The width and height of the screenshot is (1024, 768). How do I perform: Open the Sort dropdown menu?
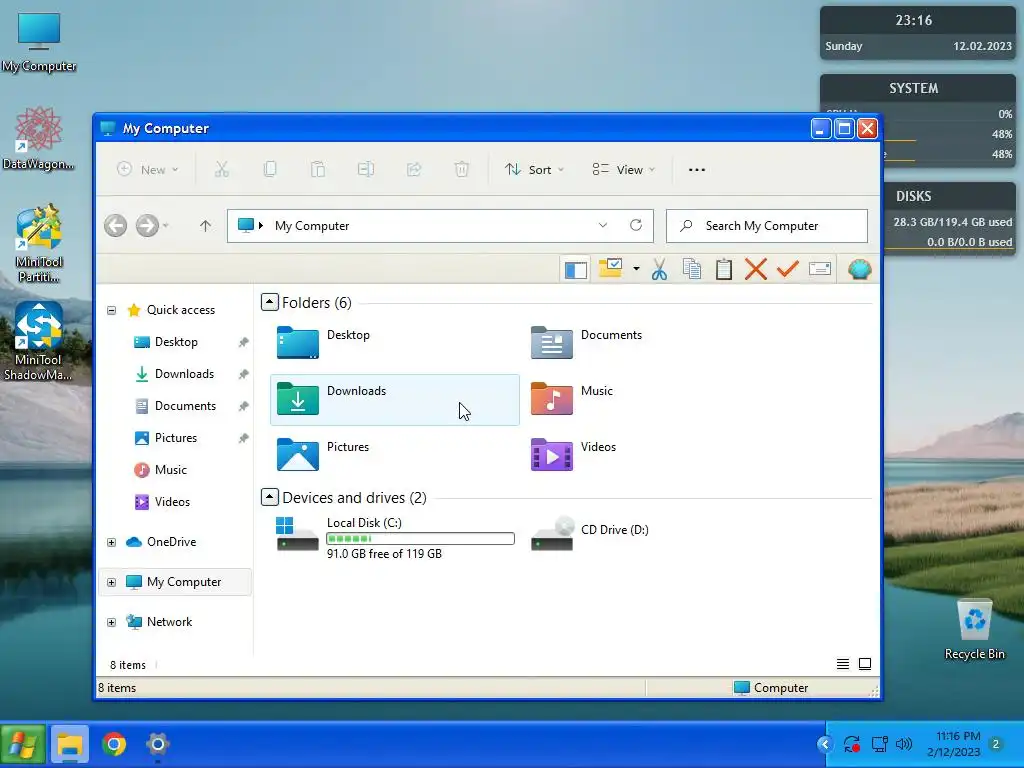534,170
